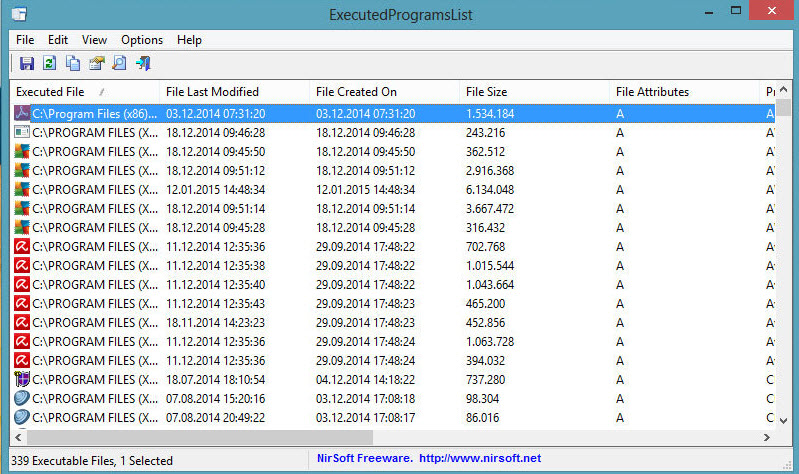This screenshot has width=799, height=474.
Task: Click the file icon in the row sized 98.304
Action: click(22, 399)
